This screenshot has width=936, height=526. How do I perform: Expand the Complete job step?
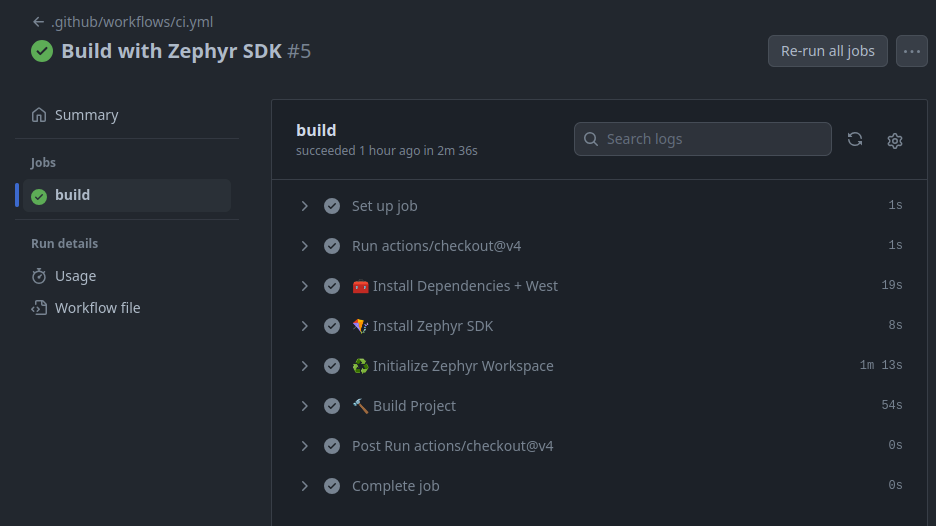[x=305, y=486]
